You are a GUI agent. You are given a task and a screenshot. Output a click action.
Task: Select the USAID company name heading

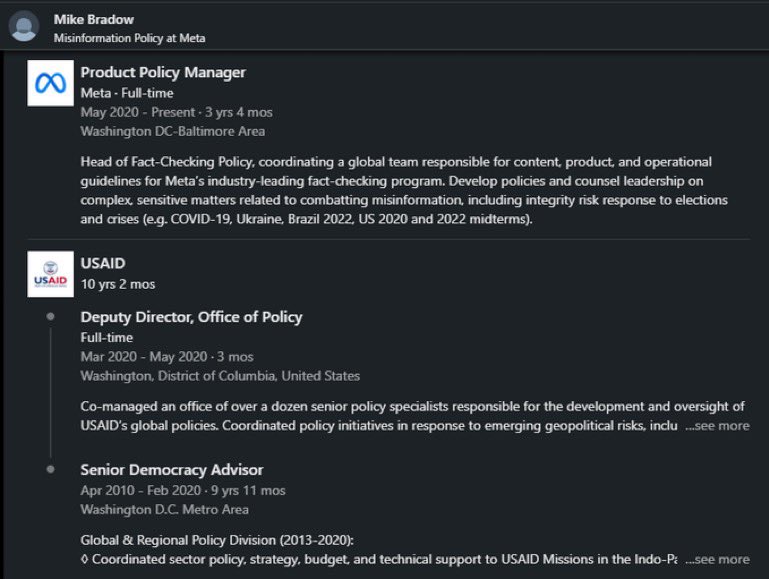(102, 263)
